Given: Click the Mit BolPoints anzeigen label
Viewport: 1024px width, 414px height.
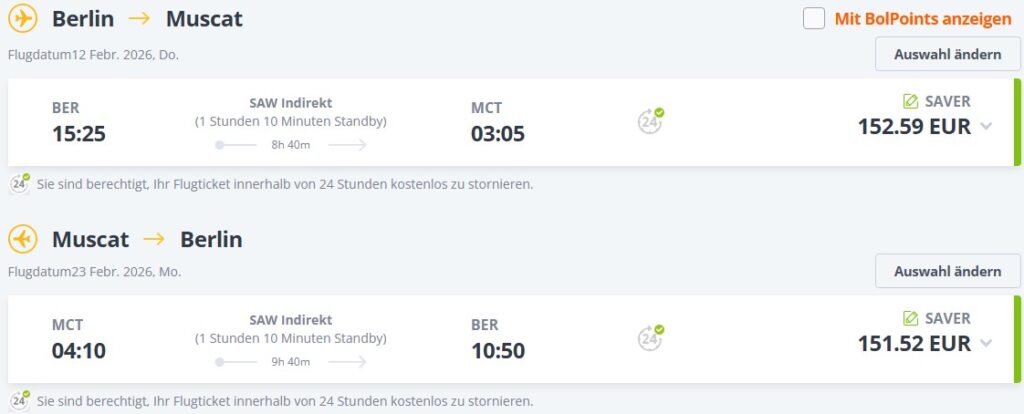Looking at the screenshot, I should click(x=923, y=19).
